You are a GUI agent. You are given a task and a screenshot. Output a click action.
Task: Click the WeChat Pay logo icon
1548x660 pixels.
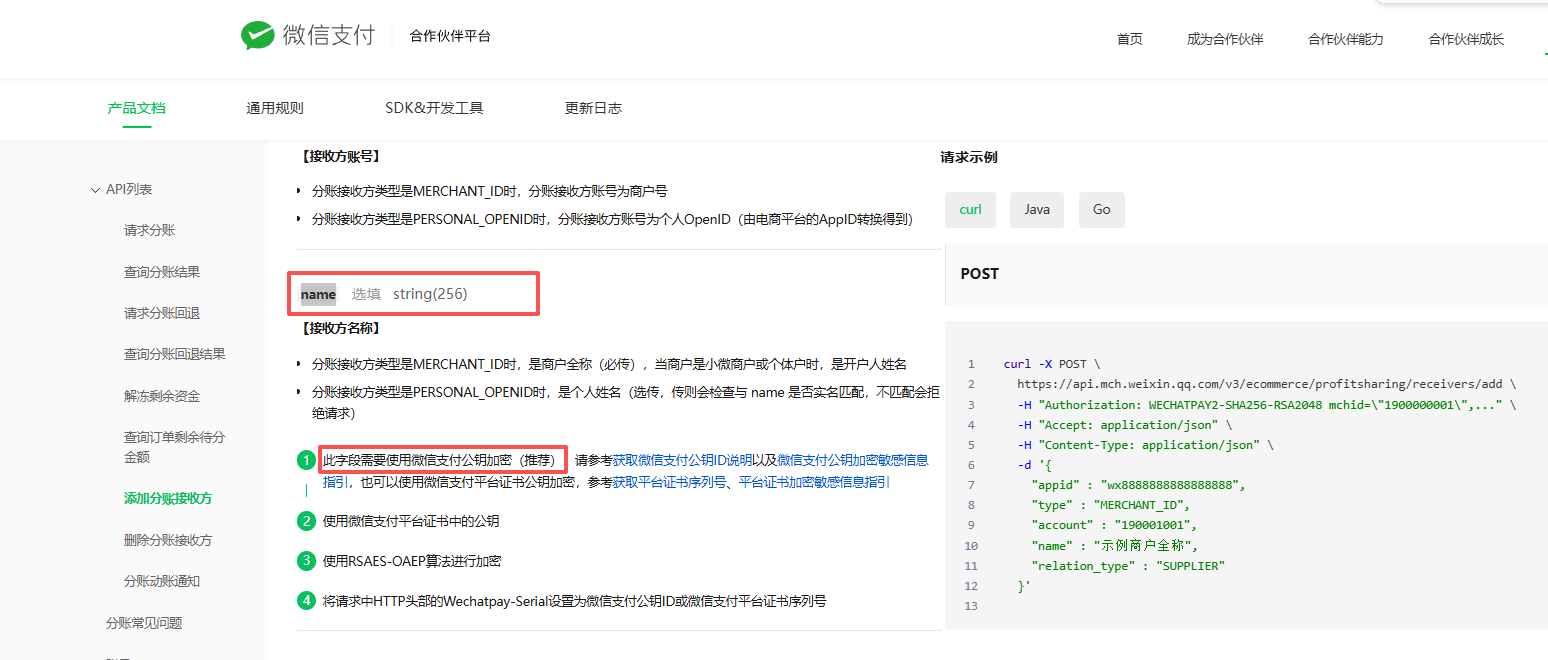[258, 36]
